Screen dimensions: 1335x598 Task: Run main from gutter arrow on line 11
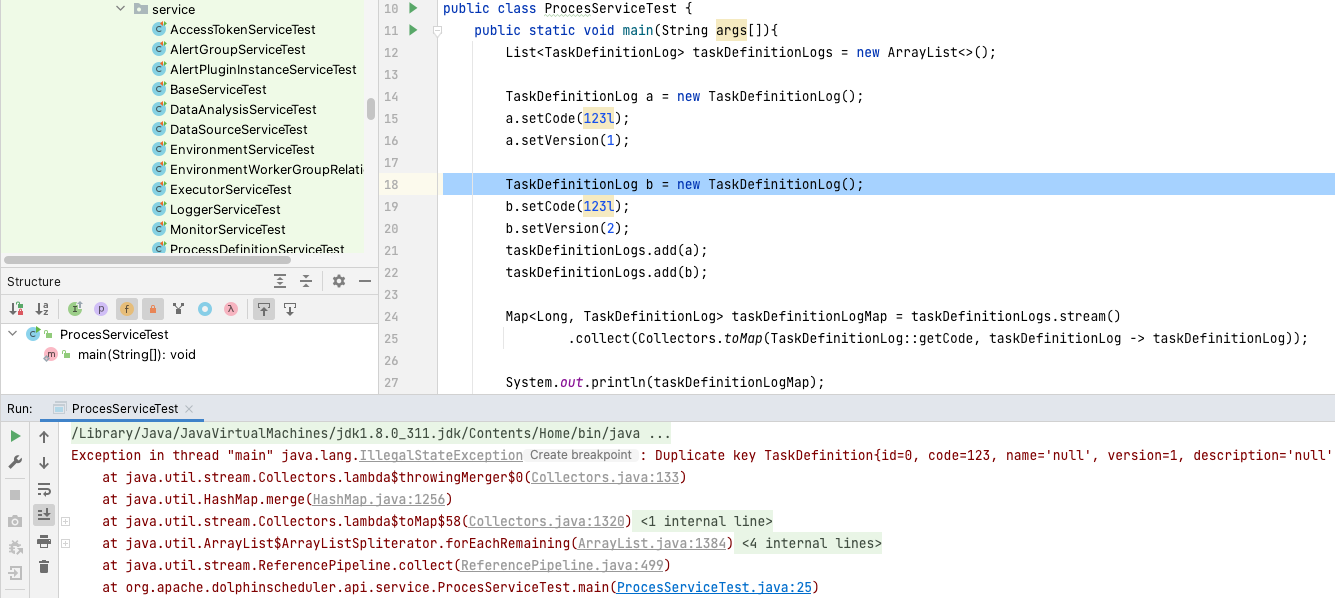tap(414, 31)
